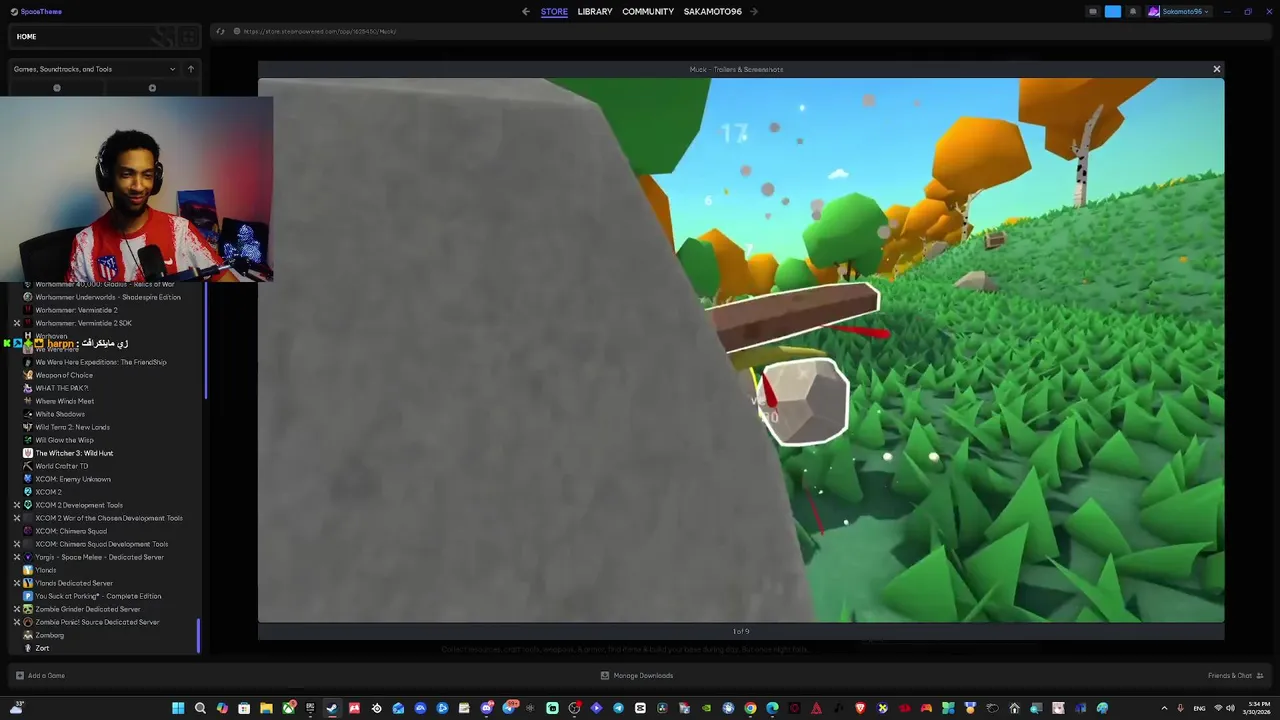Select Ylands Dedicated Server entry
This screenshot has height=720, width=1280.
(74, 583)
